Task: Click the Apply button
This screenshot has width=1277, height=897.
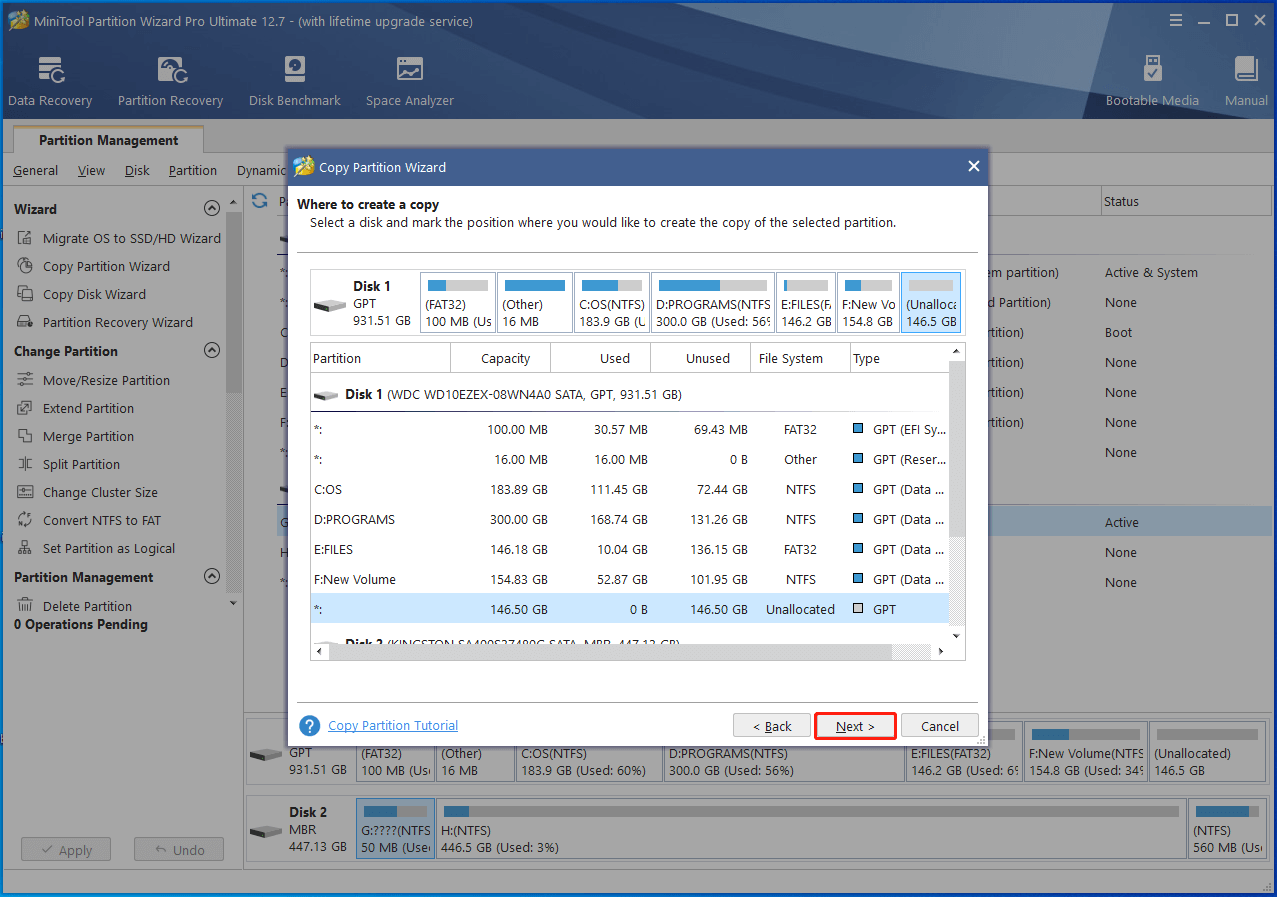Action: click(x=68, y=850)
